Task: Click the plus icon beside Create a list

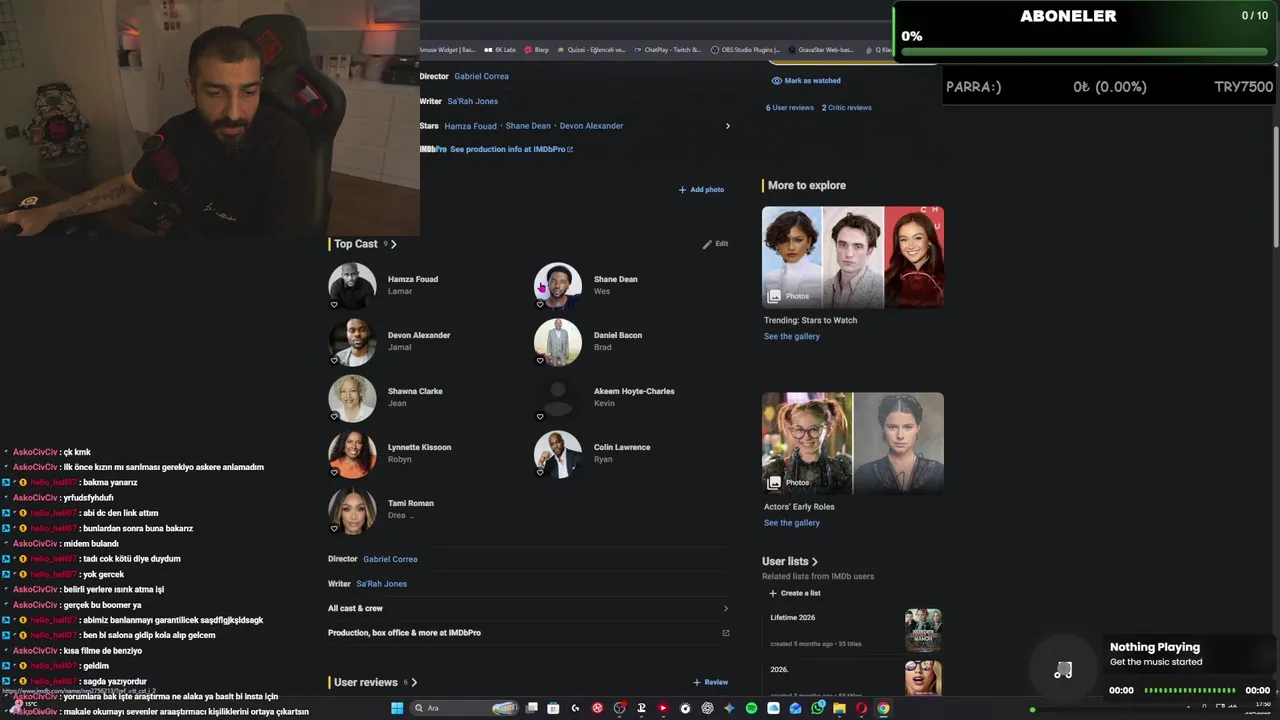Action: 773,593
